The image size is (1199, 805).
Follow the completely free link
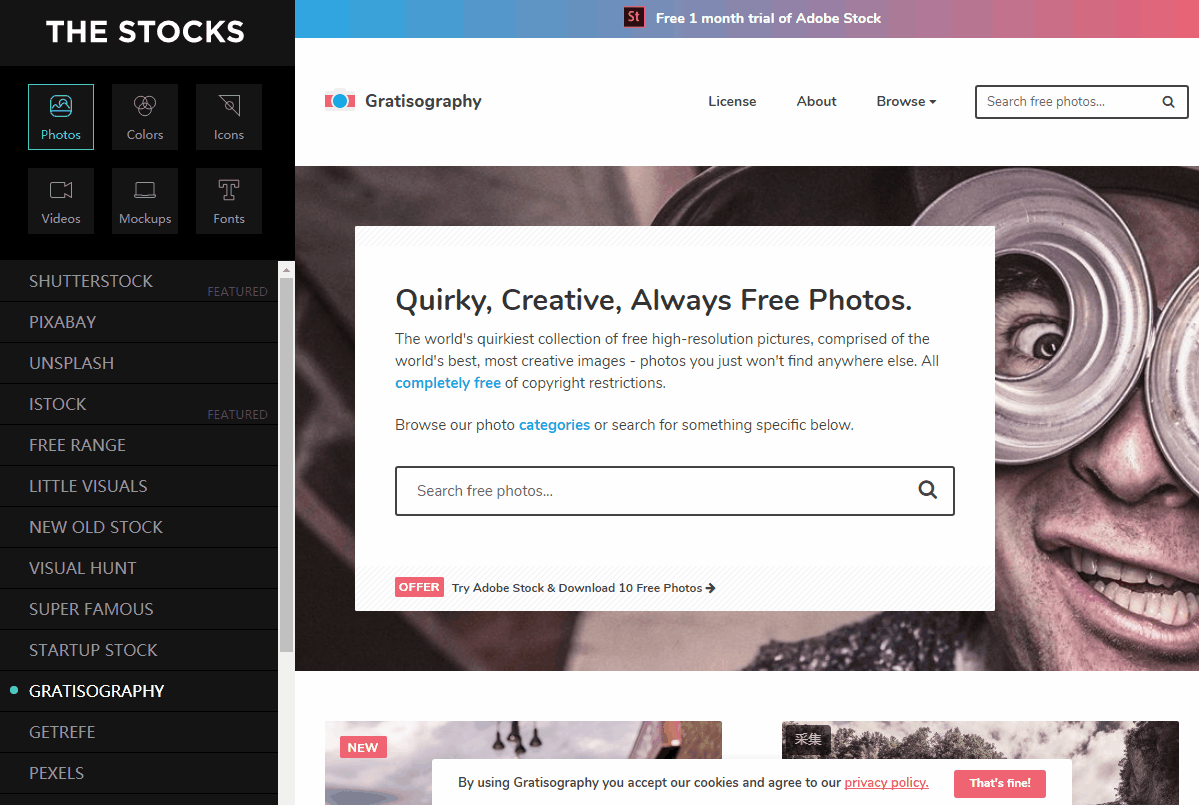pos(448,383)
